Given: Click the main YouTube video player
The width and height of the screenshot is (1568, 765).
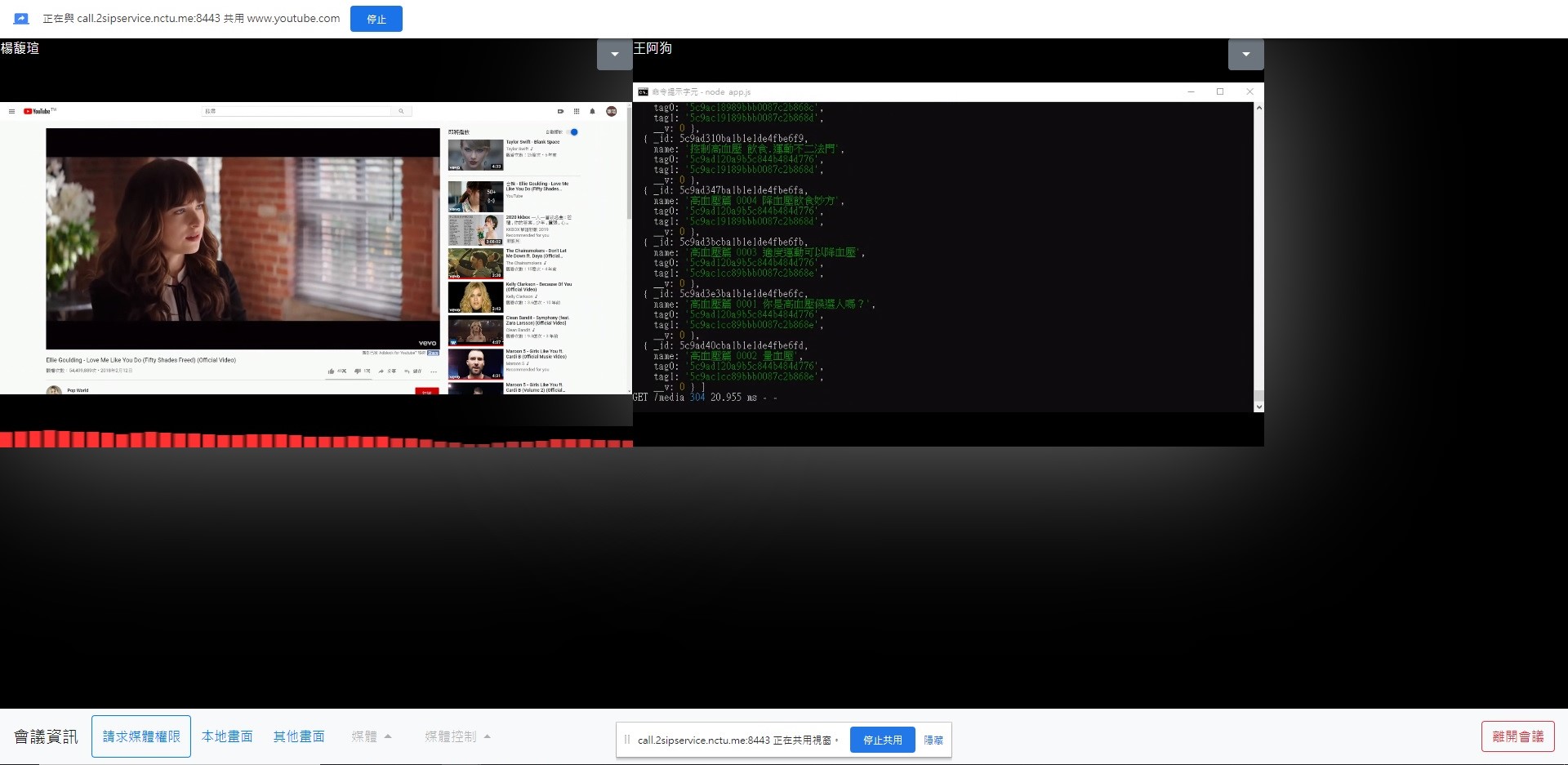Looking at the screenshot, I should tap(243, 238).
